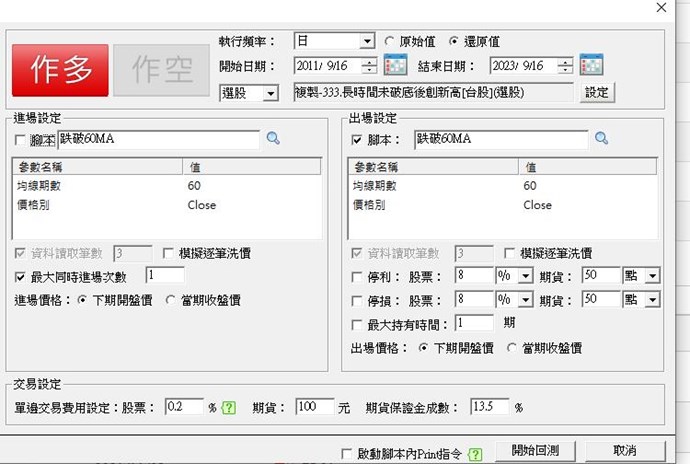Open calendar picker for 開始日期
690x464 pixels.
pos(395,65)
